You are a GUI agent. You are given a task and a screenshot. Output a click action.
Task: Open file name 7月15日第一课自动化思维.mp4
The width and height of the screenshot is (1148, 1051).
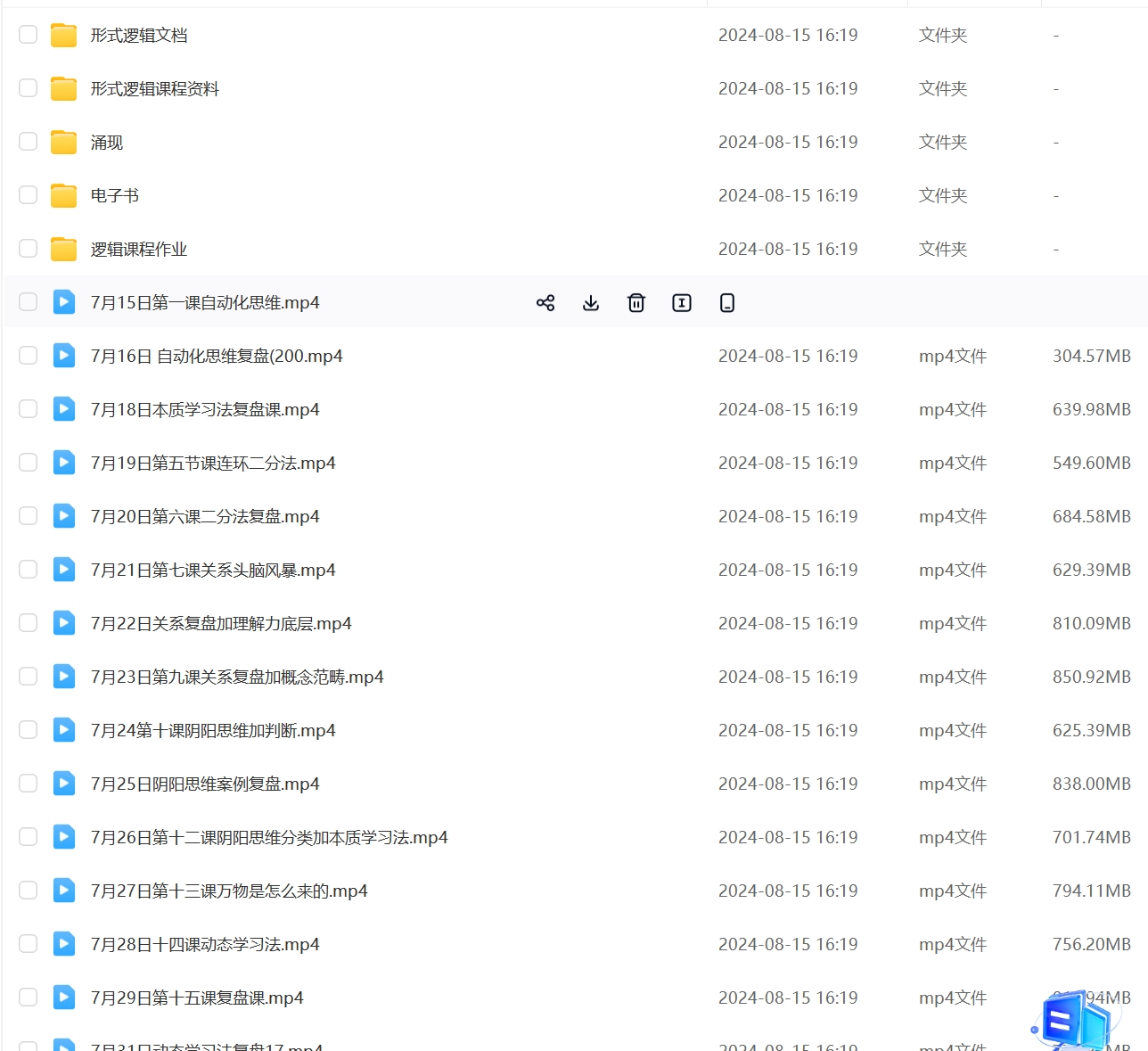tap(205, 303)
